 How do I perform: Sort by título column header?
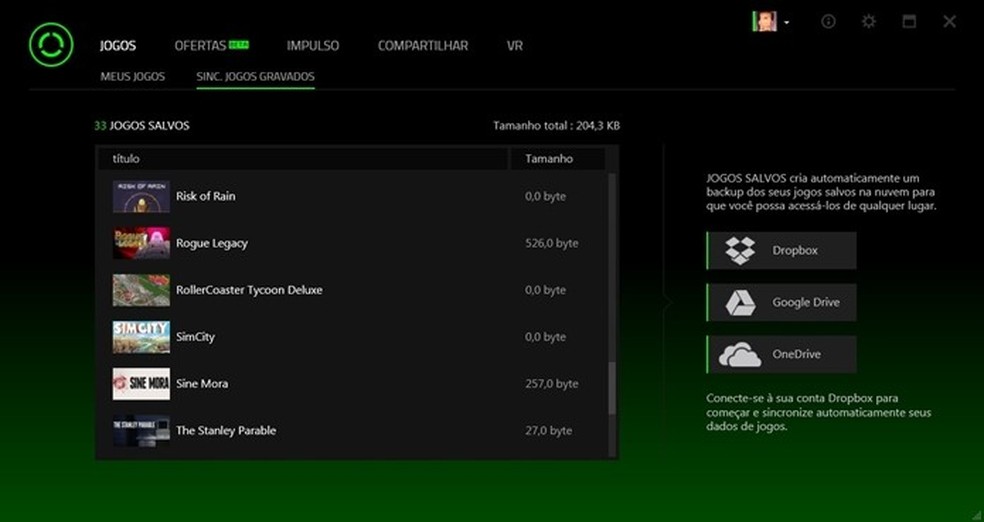pyautogui.click(x=302, y=159)
